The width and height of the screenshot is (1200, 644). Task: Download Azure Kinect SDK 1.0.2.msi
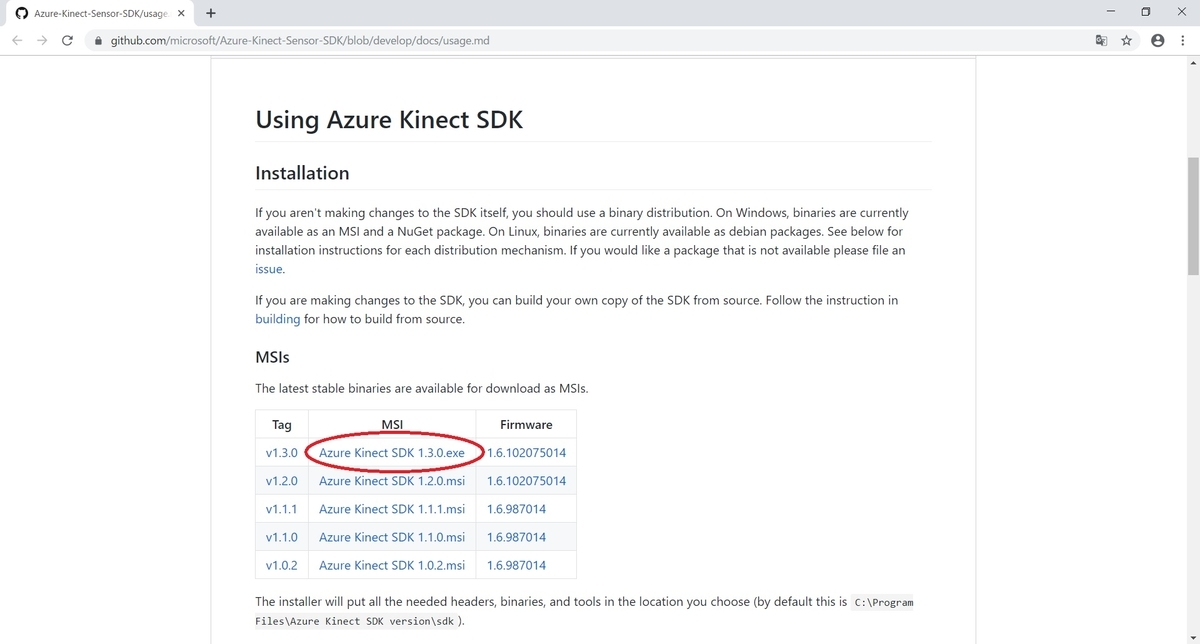pyautogui.click(x=392, y=565)
